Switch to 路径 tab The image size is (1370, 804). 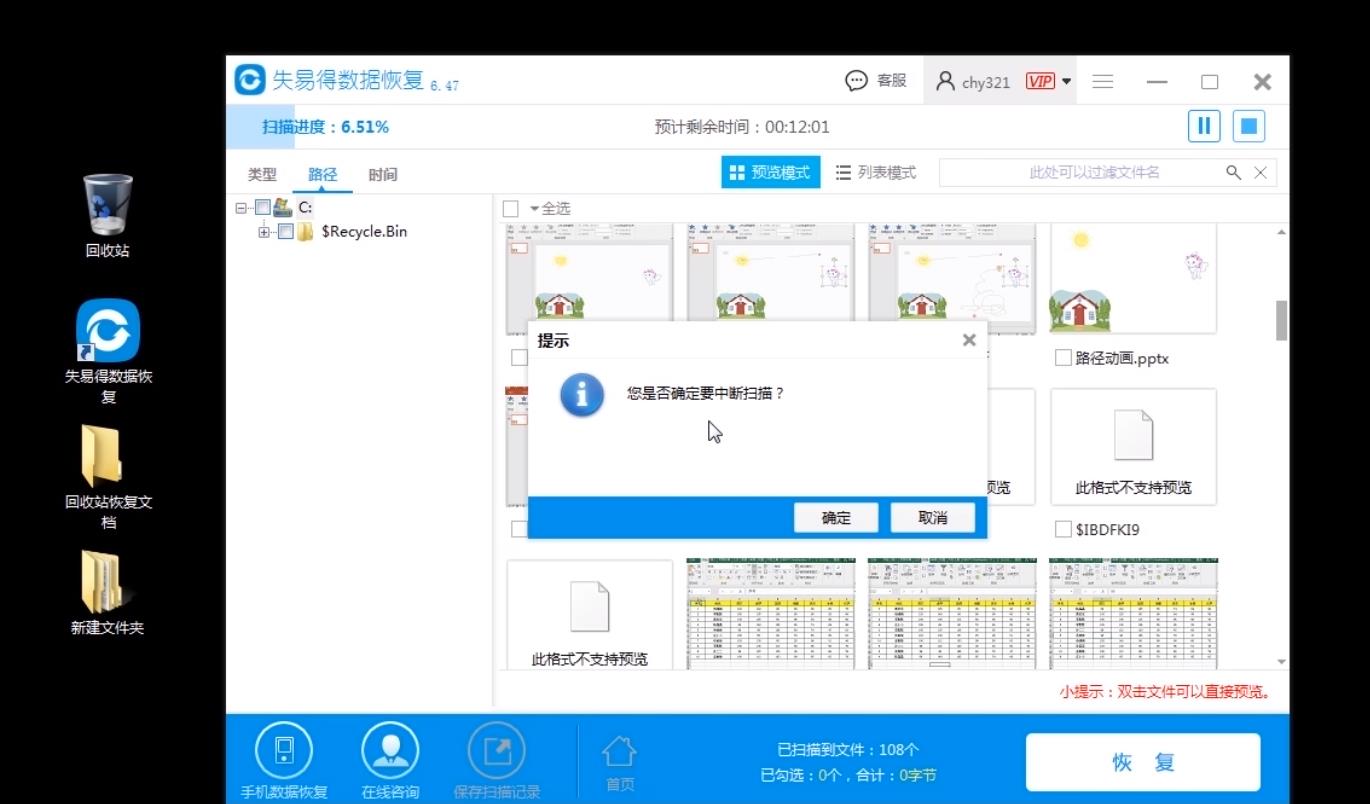point(322,174)
